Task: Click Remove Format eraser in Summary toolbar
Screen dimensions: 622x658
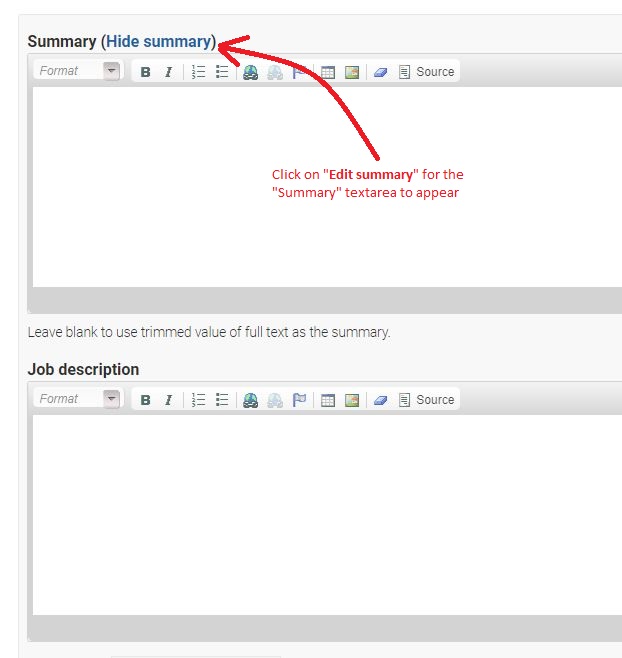Action: (x=380, y=72)
